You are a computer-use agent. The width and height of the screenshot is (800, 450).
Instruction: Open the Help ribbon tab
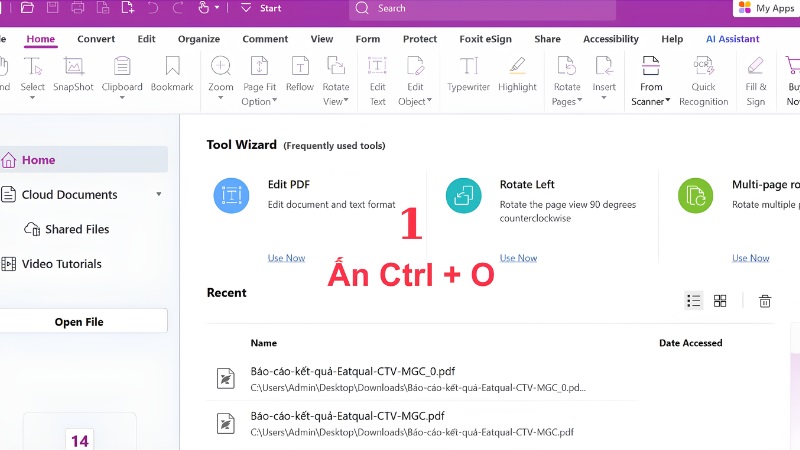tap(672, 39)
